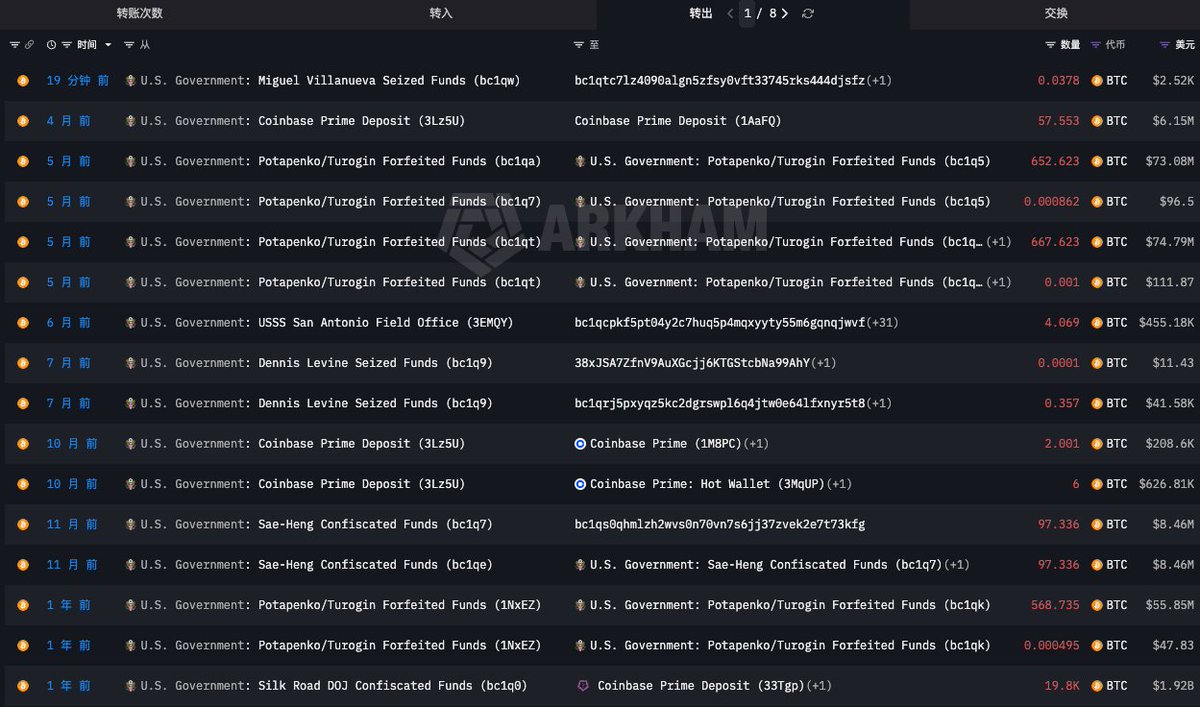Screen dimensions: 1200x707
Task: Open Miguel Villanueva Seized Funds address link
Action: (388, 80)
